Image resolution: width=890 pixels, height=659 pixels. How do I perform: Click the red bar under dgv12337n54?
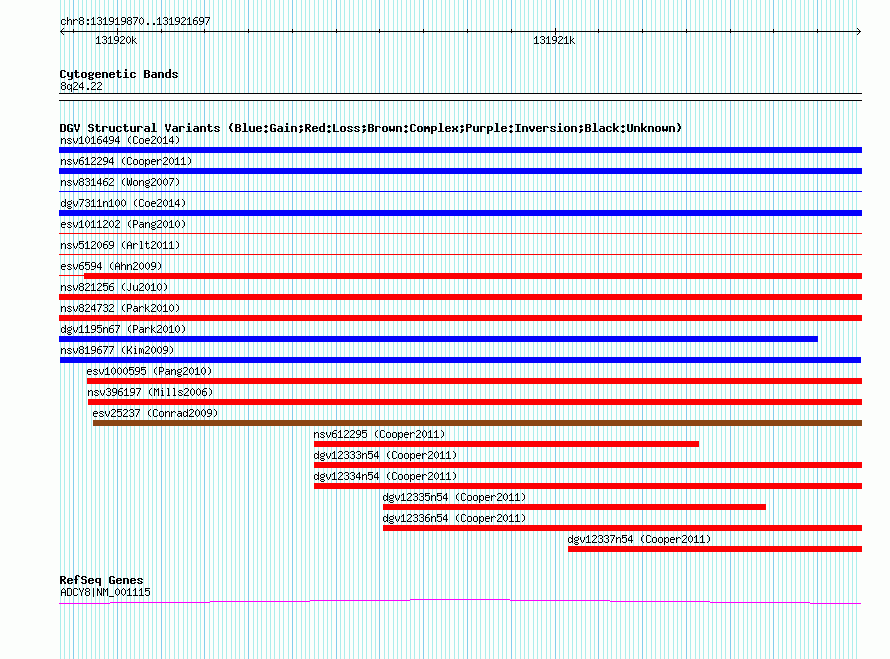click(715, 549)
